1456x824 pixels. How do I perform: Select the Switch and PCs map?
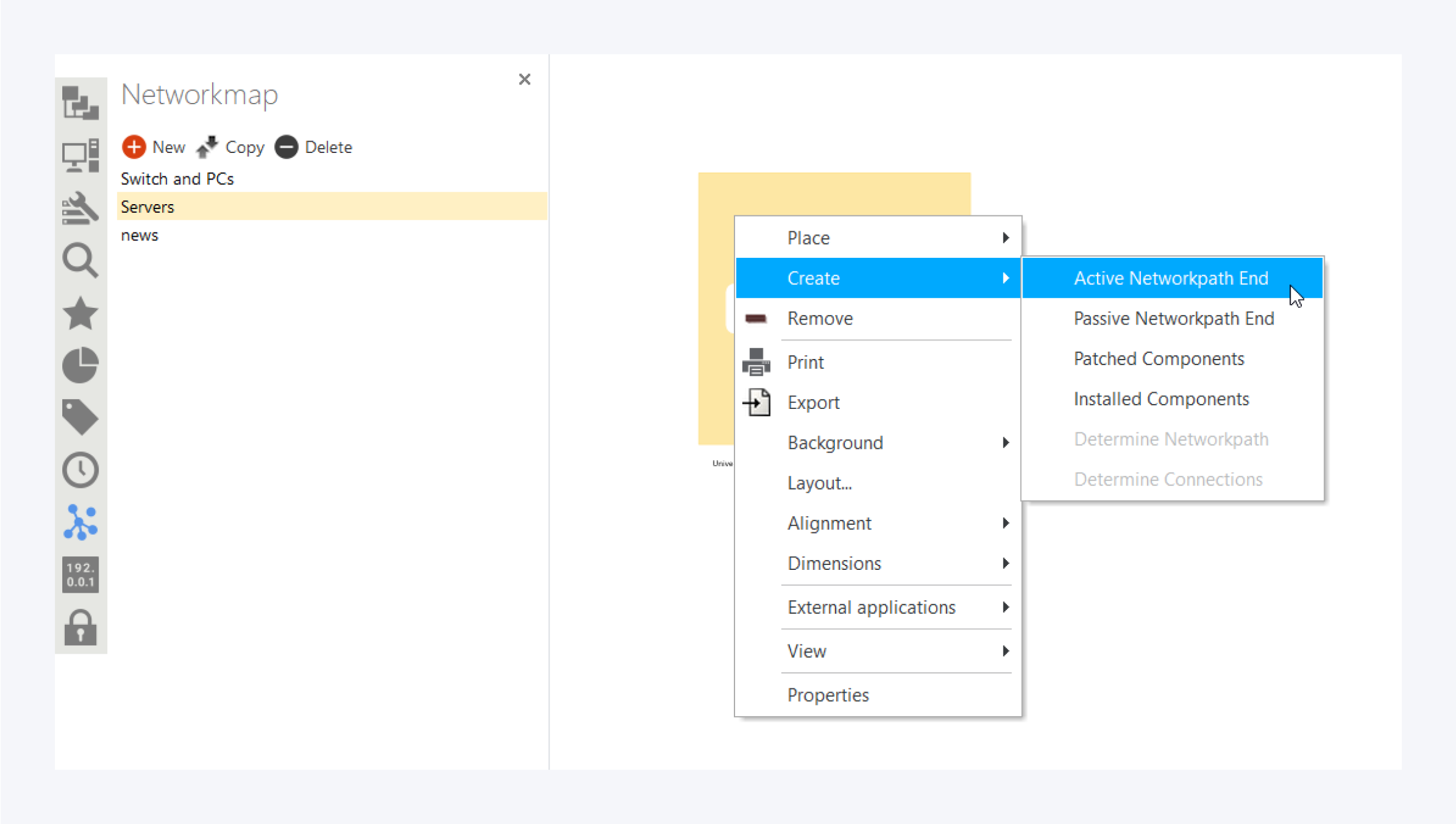(177, 179)
